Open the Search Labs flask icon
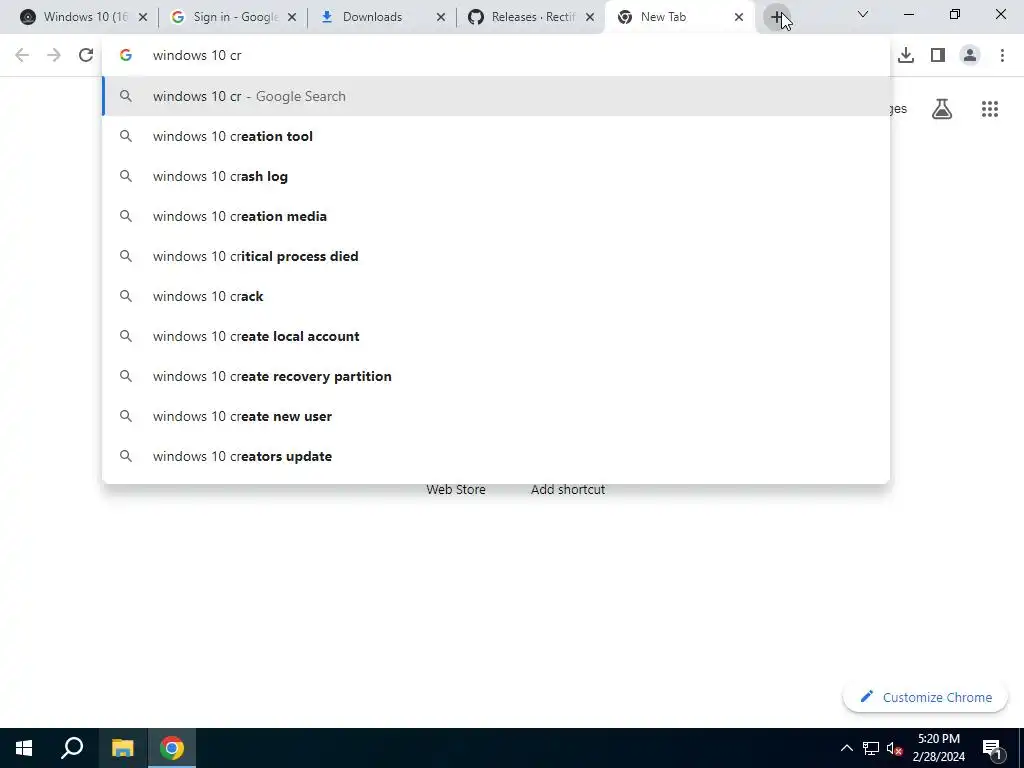This screenshot has height=768, width=1024. (x=942, y=109)
